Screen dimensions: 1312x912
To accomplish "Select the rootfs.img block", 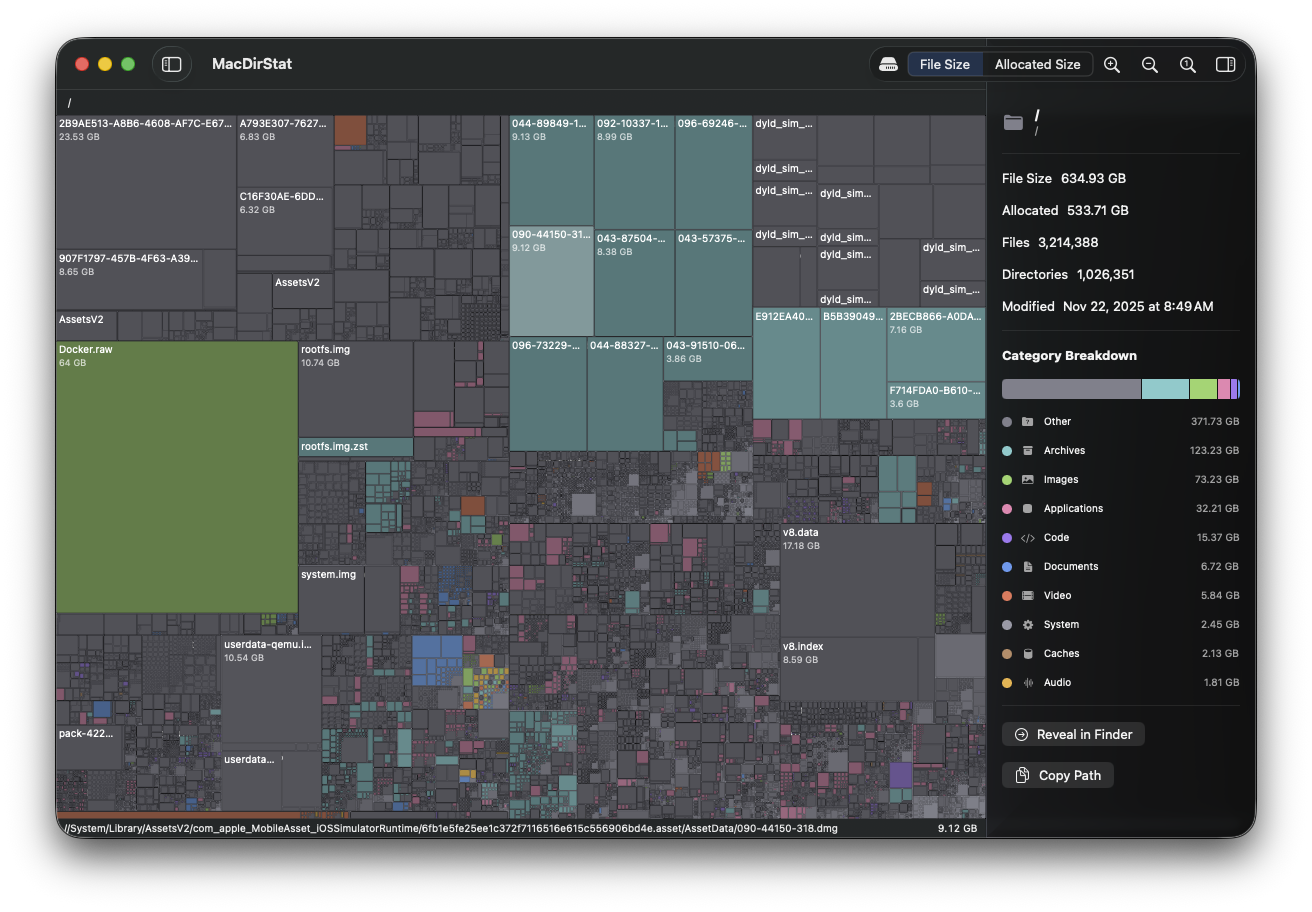I will (x=356, y=389).
